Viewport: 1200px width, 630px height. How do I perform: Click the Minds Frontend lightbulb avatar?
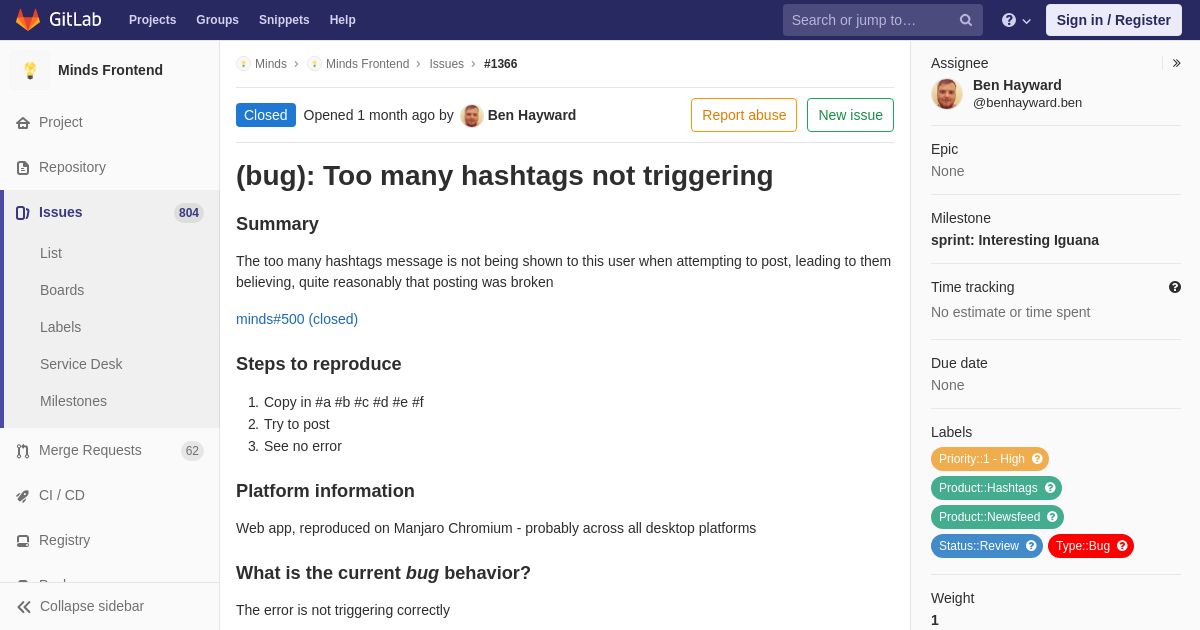[x=30, y=70]
